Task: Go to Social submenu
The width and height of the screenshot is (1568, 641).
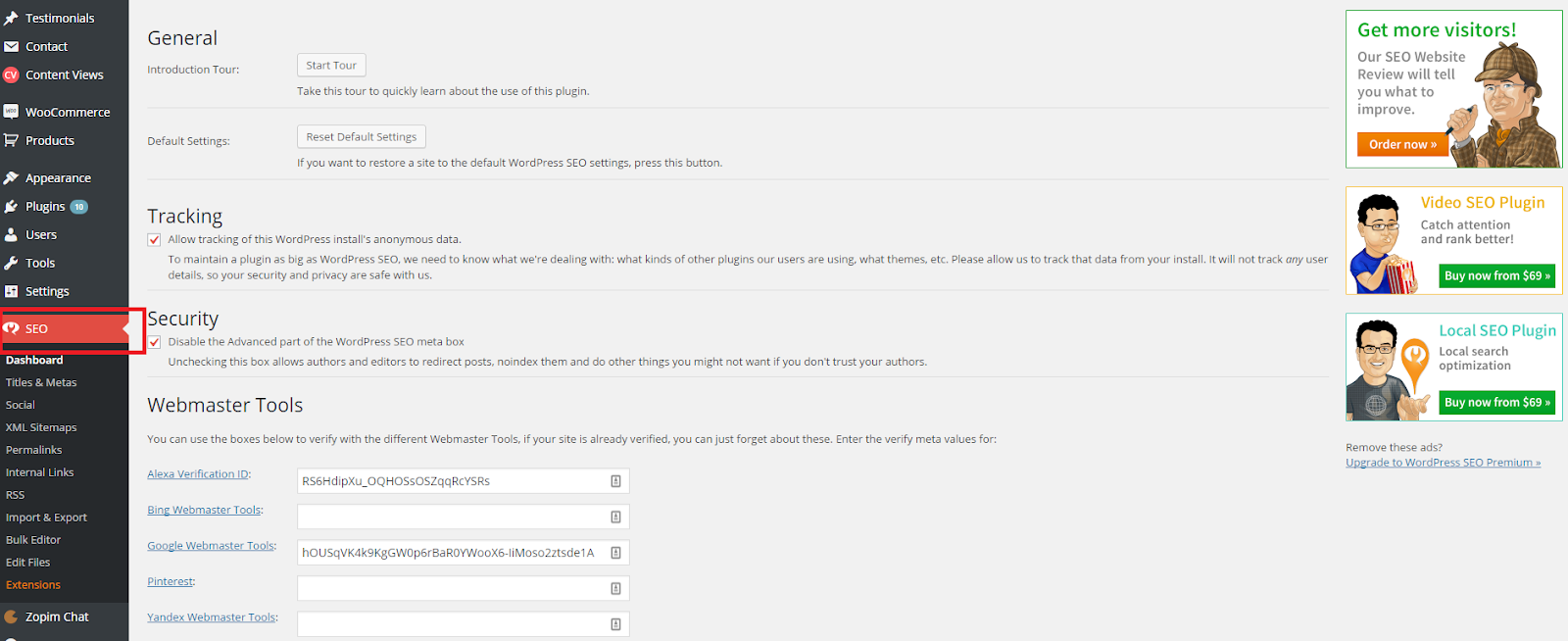Action: point(20,405)
